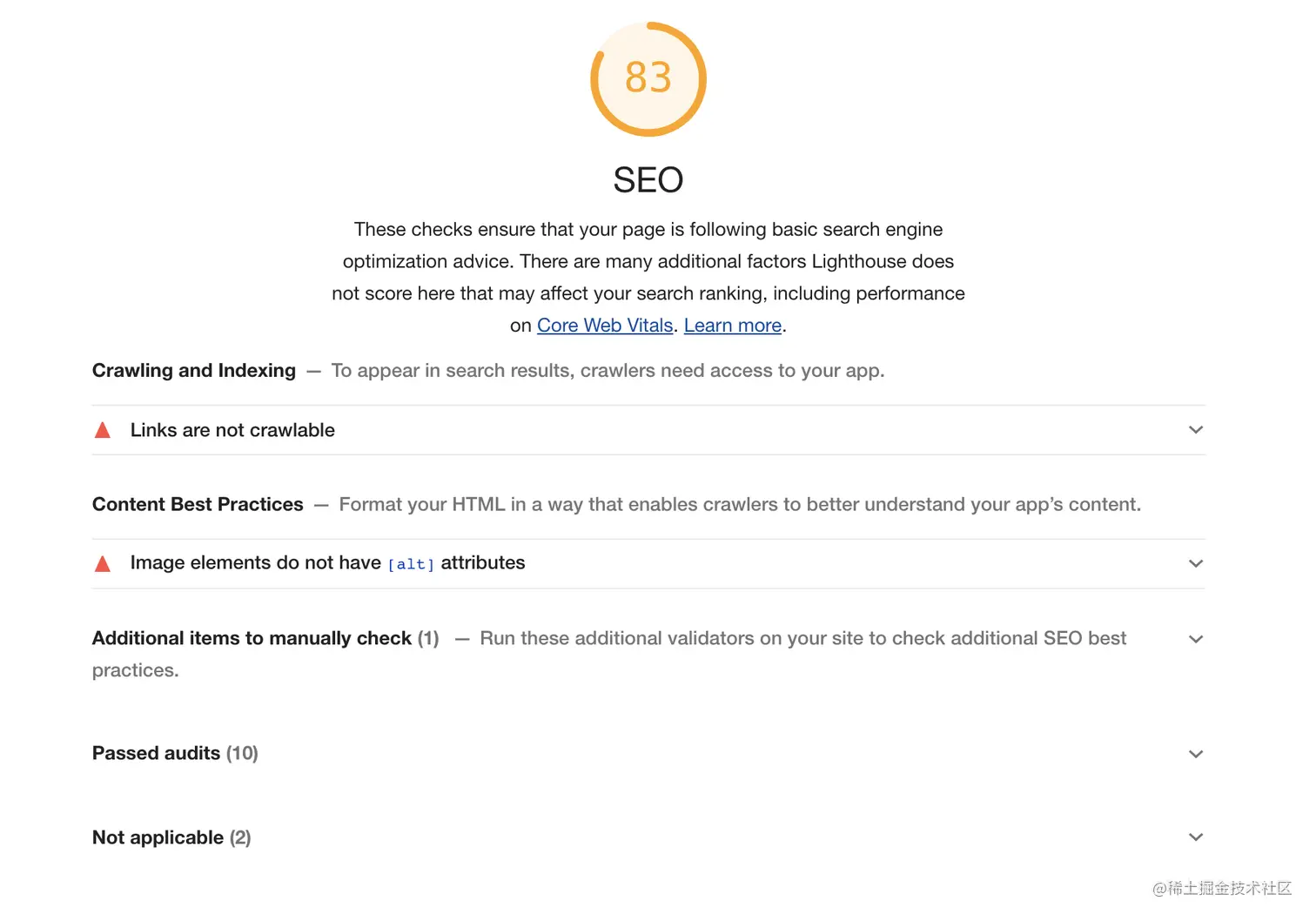Follow the Learn more link
The image size is (1316, 921).
click(733, 326)
